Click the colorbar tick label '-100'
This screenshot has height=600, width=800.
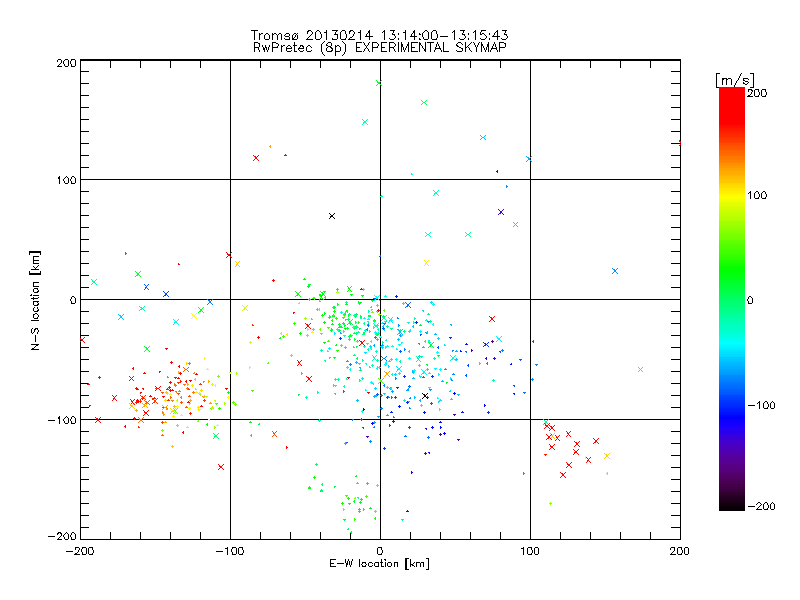[x=761, y=405]
